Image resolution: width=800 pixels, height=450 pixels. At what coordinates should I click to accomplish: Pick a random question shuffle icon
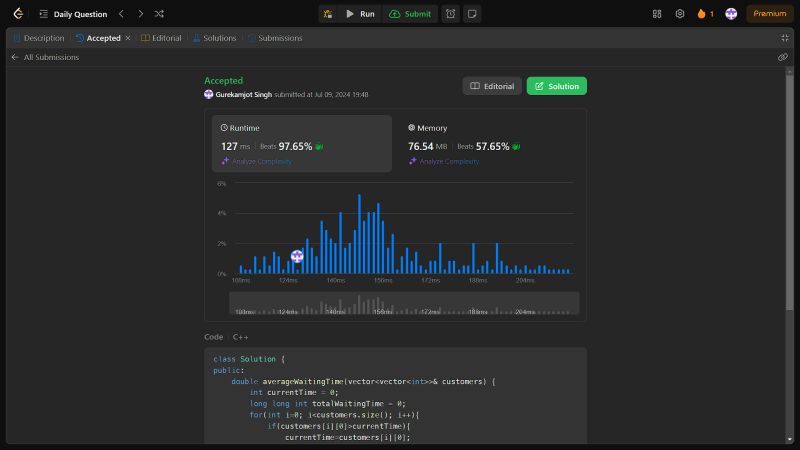[159, 14]
